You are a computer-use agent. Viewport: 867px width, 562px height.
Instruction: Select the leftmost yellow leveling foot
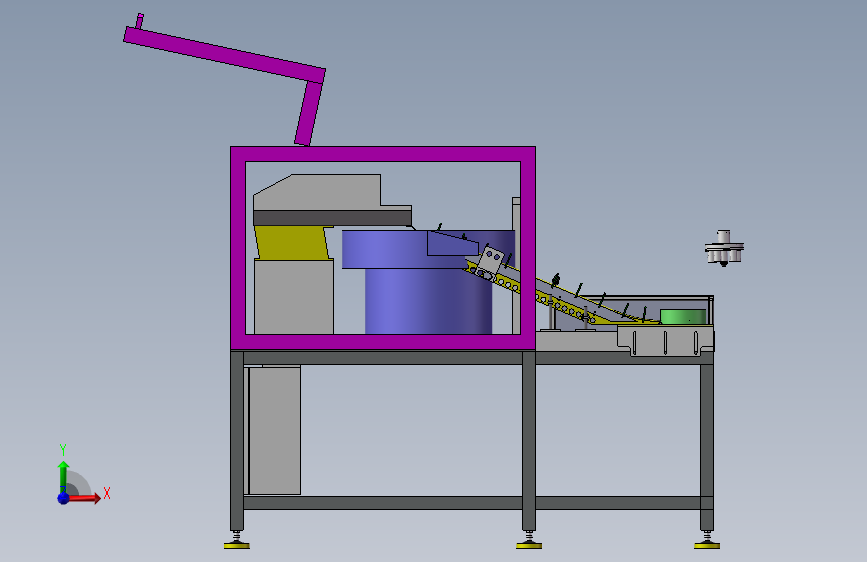[237, 545]
